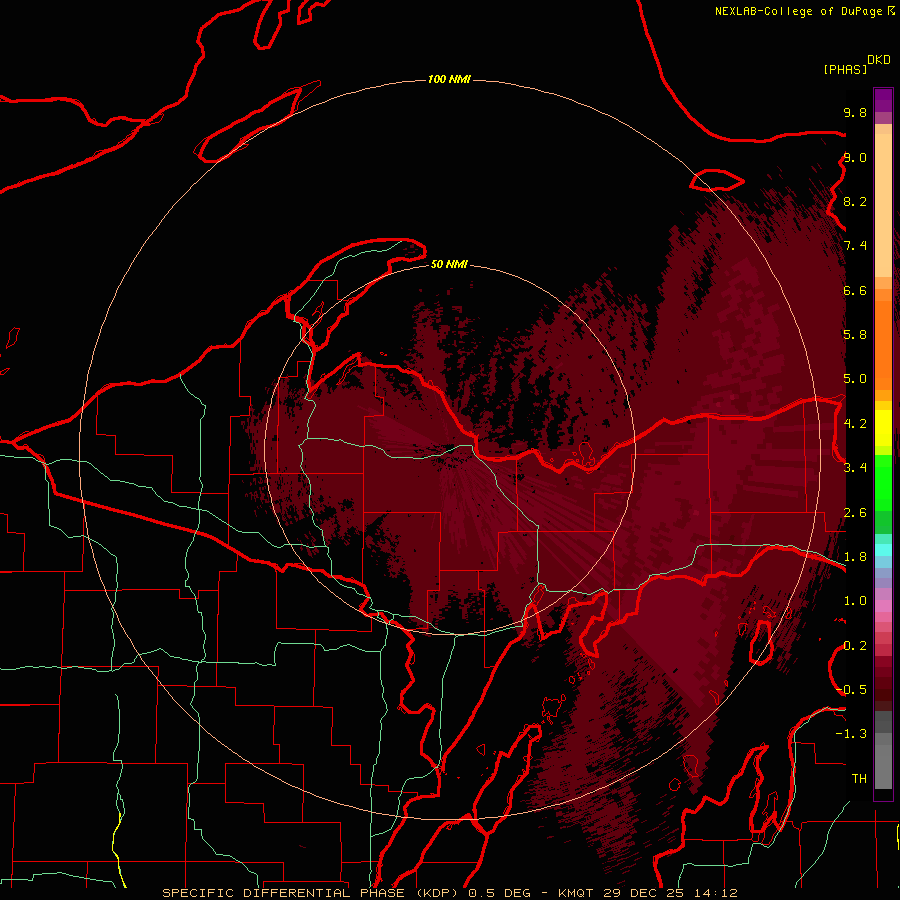Click the TH label on the scale
Screen dimensions: 900x900
coord(859,778)
